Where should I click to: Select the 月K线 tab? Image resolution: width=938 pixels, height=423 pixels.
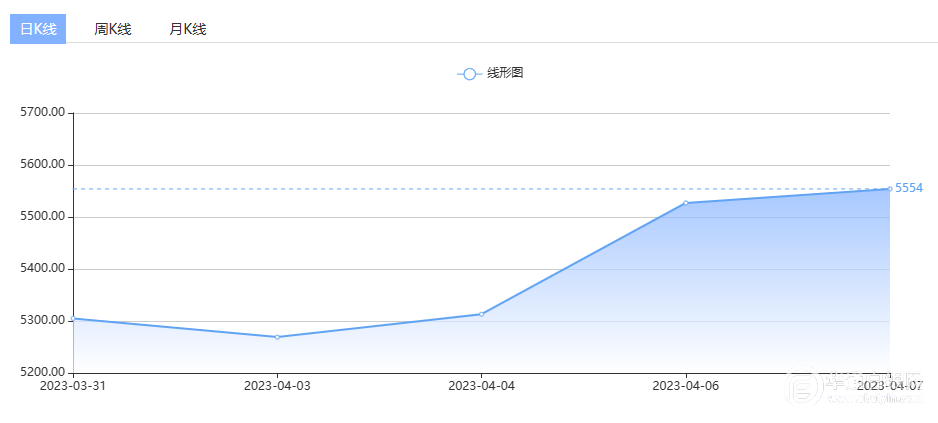tap(188, 29)
